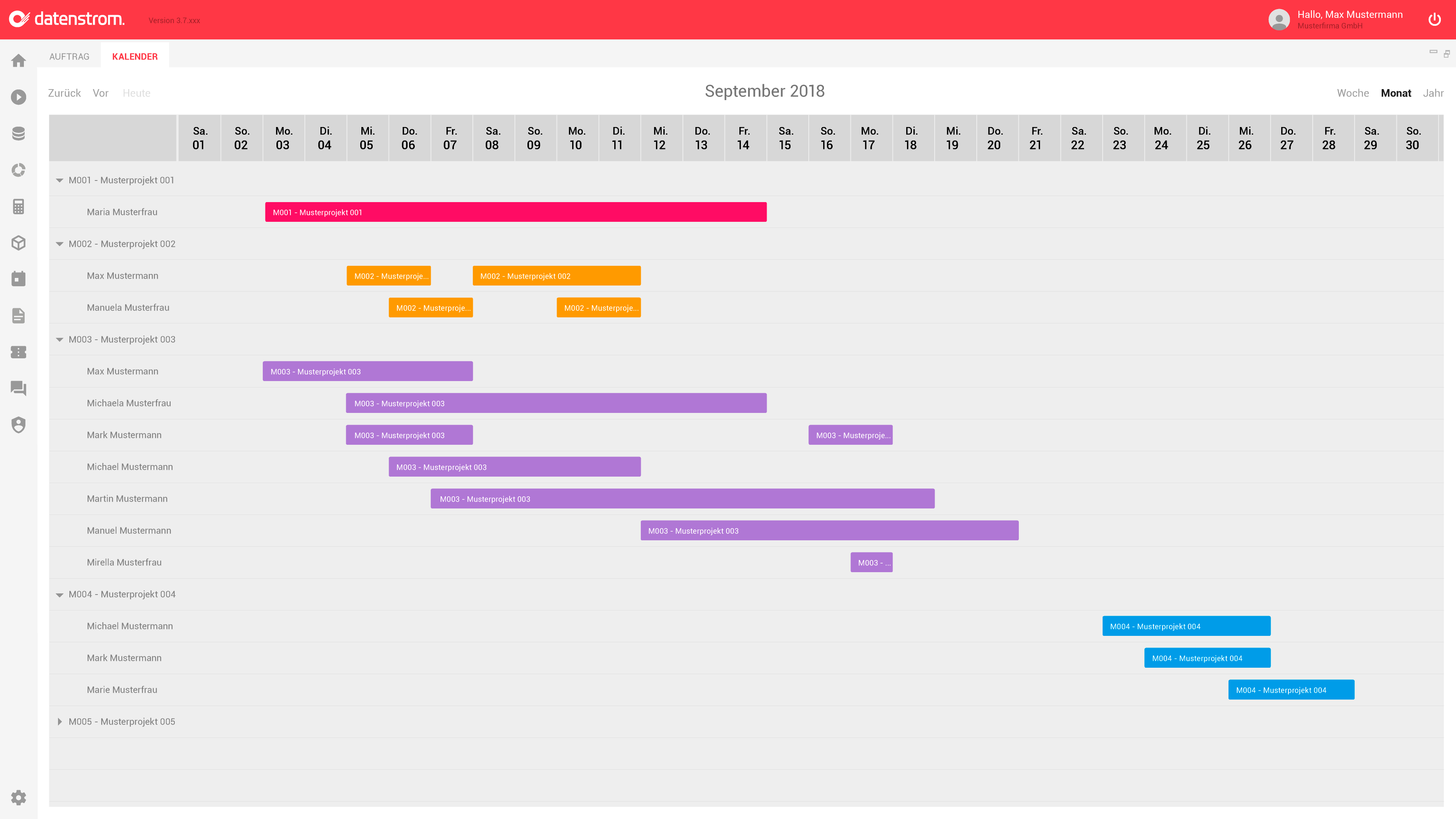Click the Sa. 01 day header
1456x819 pixels.
point(199,138)
